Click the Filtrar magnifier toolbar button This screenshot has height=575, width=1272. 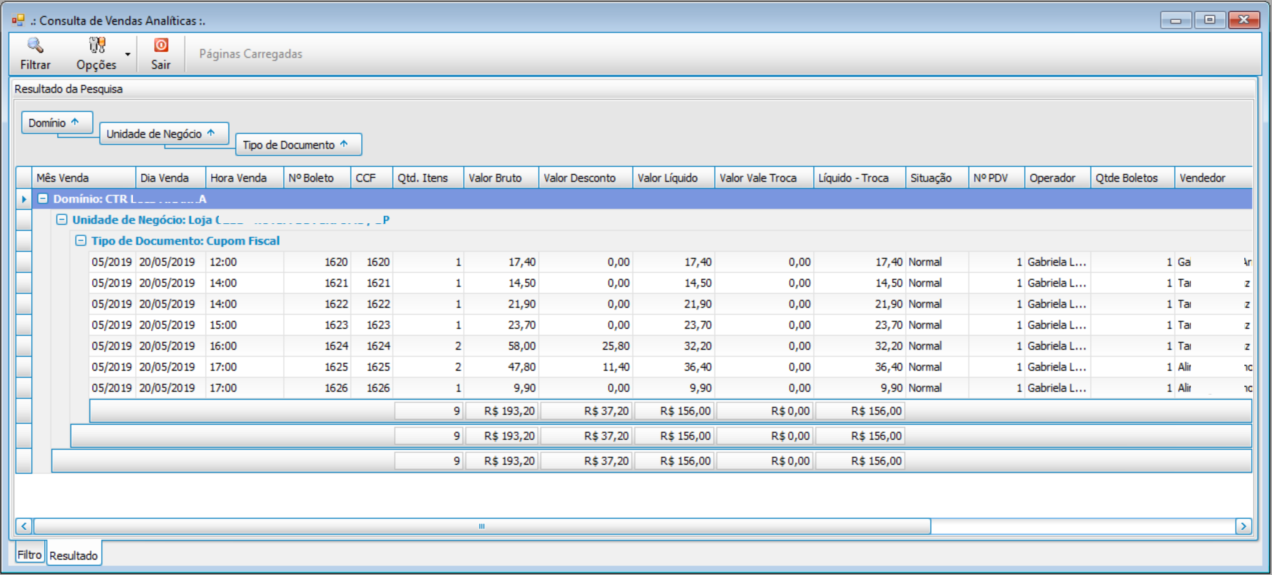(35, 54)
